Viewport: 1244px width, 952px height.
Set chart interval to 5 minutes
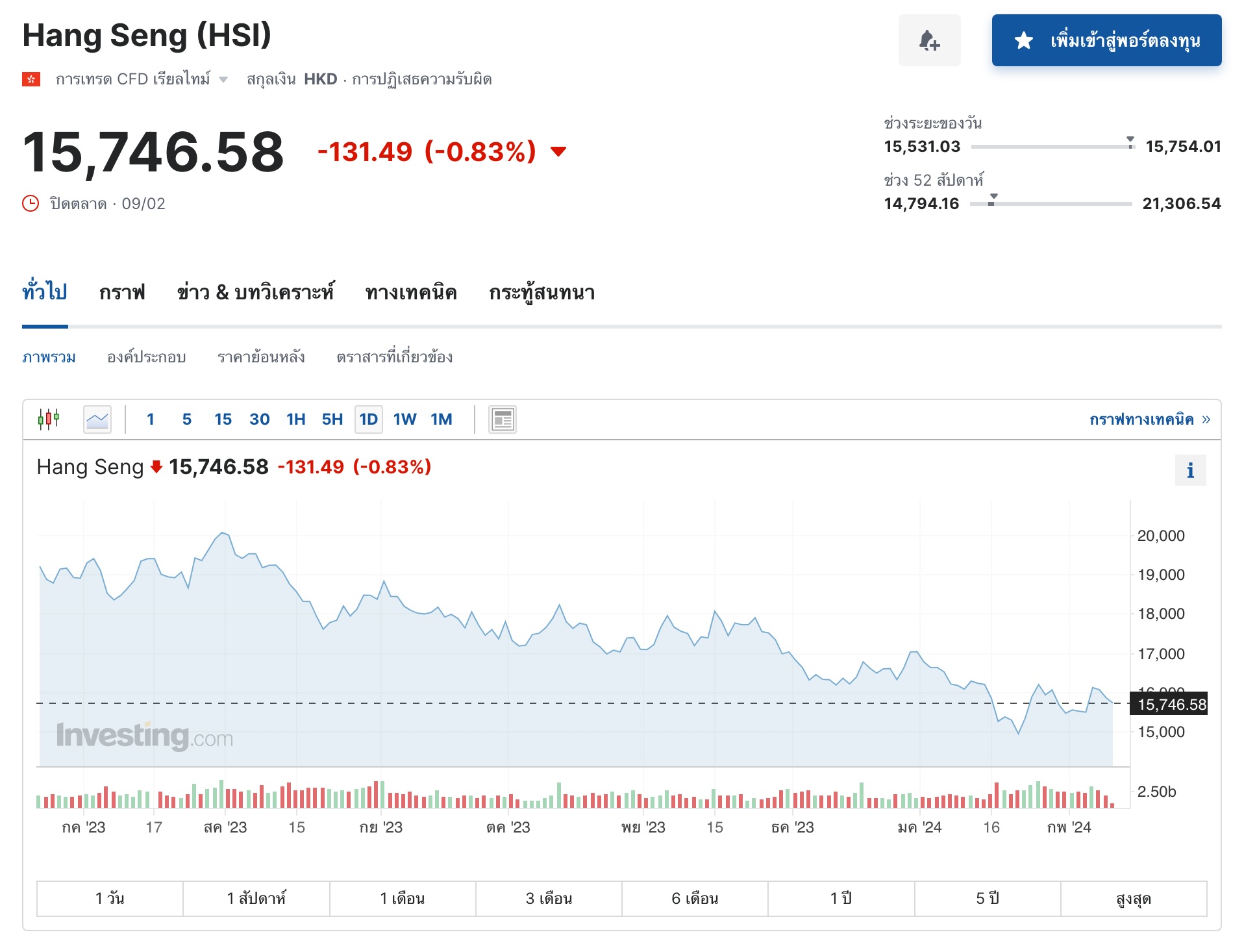(187, 420)
